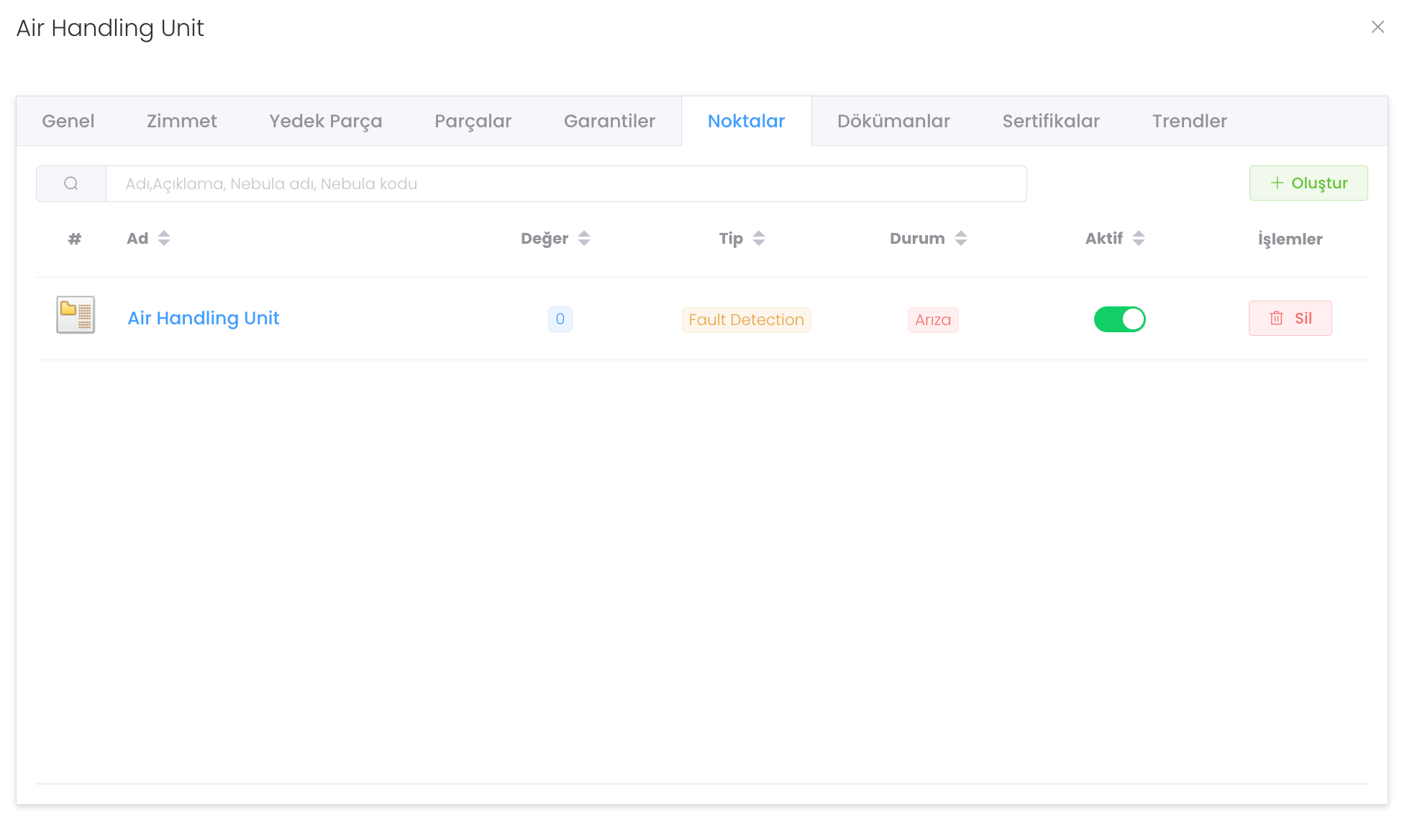Sort by the Ad column arrows
The image size is (1407, 840).
[164, 238]
